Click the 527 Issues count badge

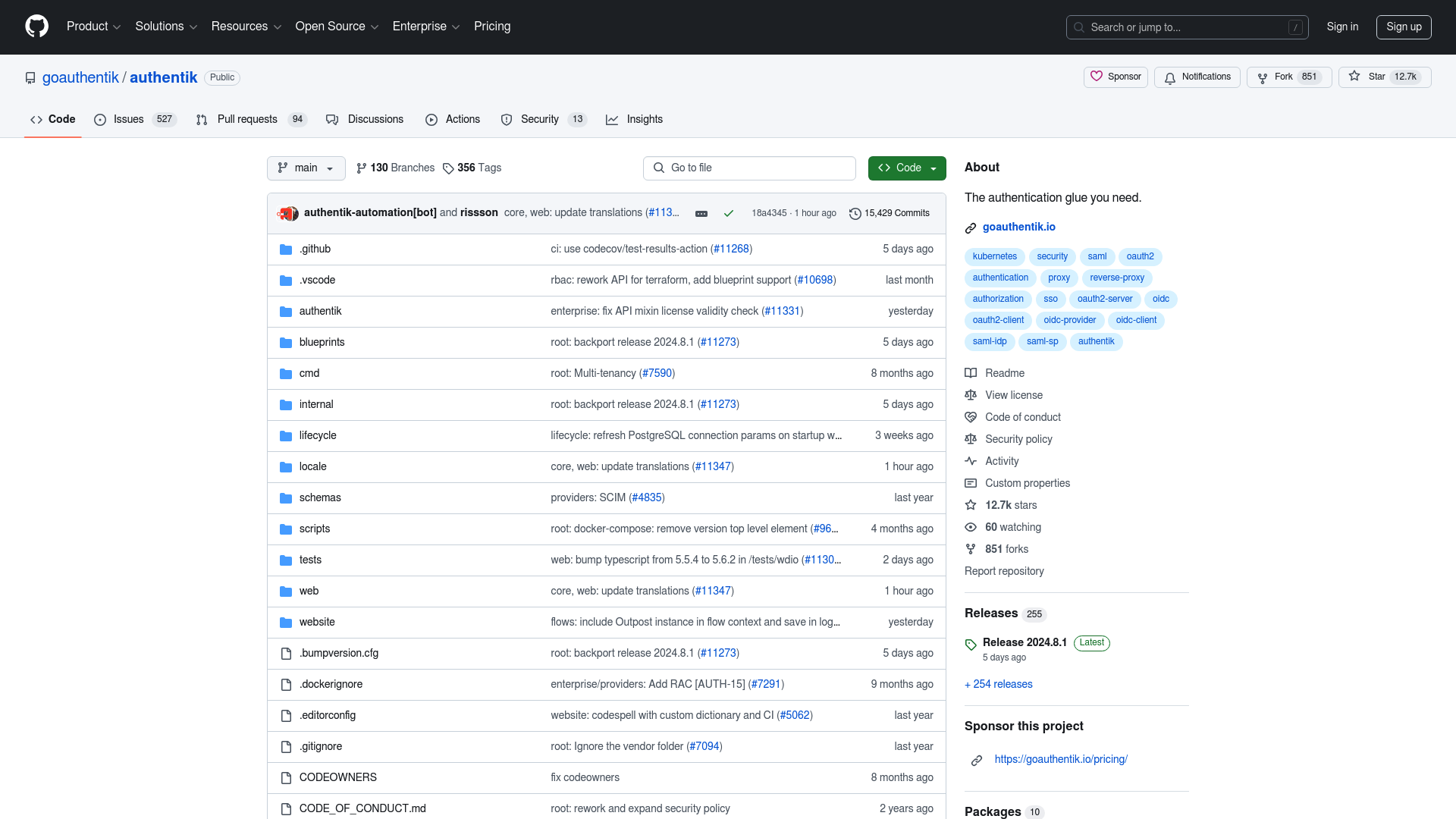164,119
